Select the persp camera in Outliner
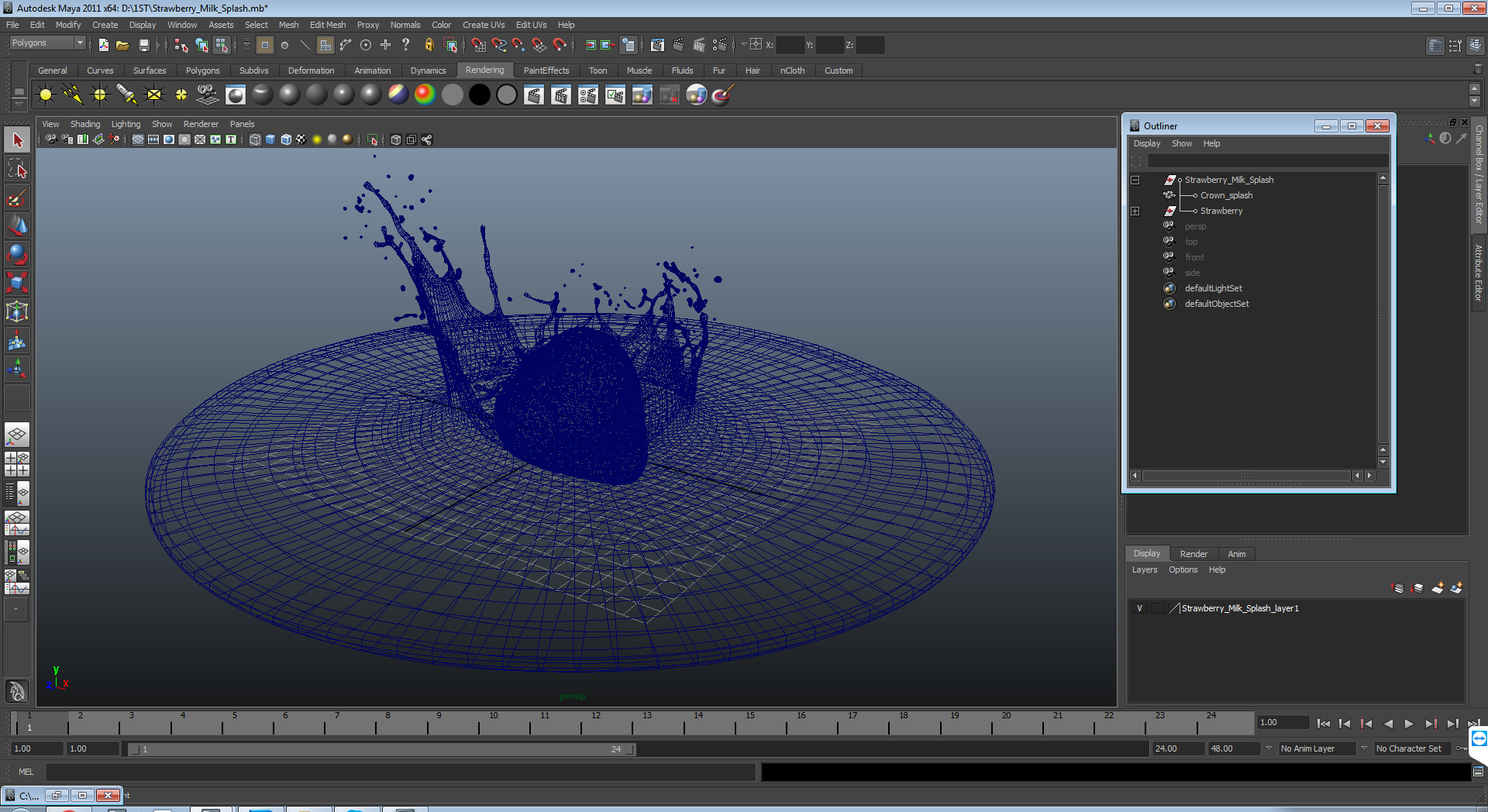This screenshot has width=1488, height=812. click(1195, 226)
